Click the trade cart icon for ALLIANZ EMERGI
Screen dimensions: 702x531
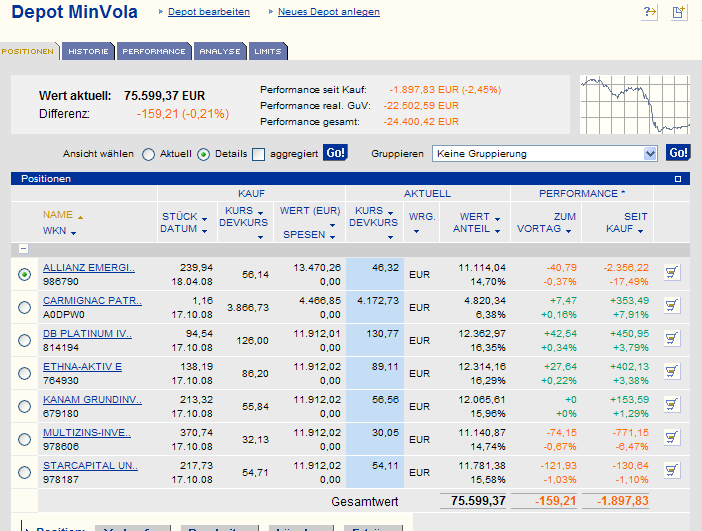pyautogui.click(x=672, y=274)
